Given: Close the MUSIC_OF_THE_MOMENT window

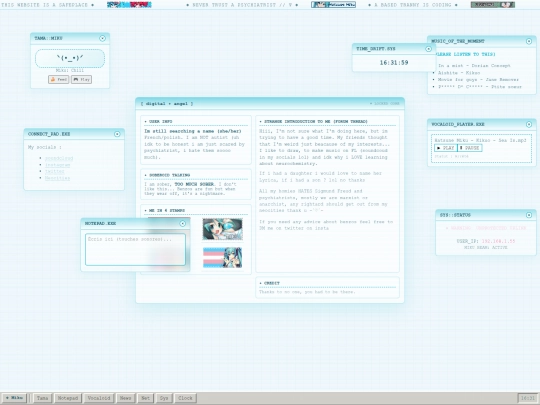Looking at the screenshot, I should [x=529, y=41].
